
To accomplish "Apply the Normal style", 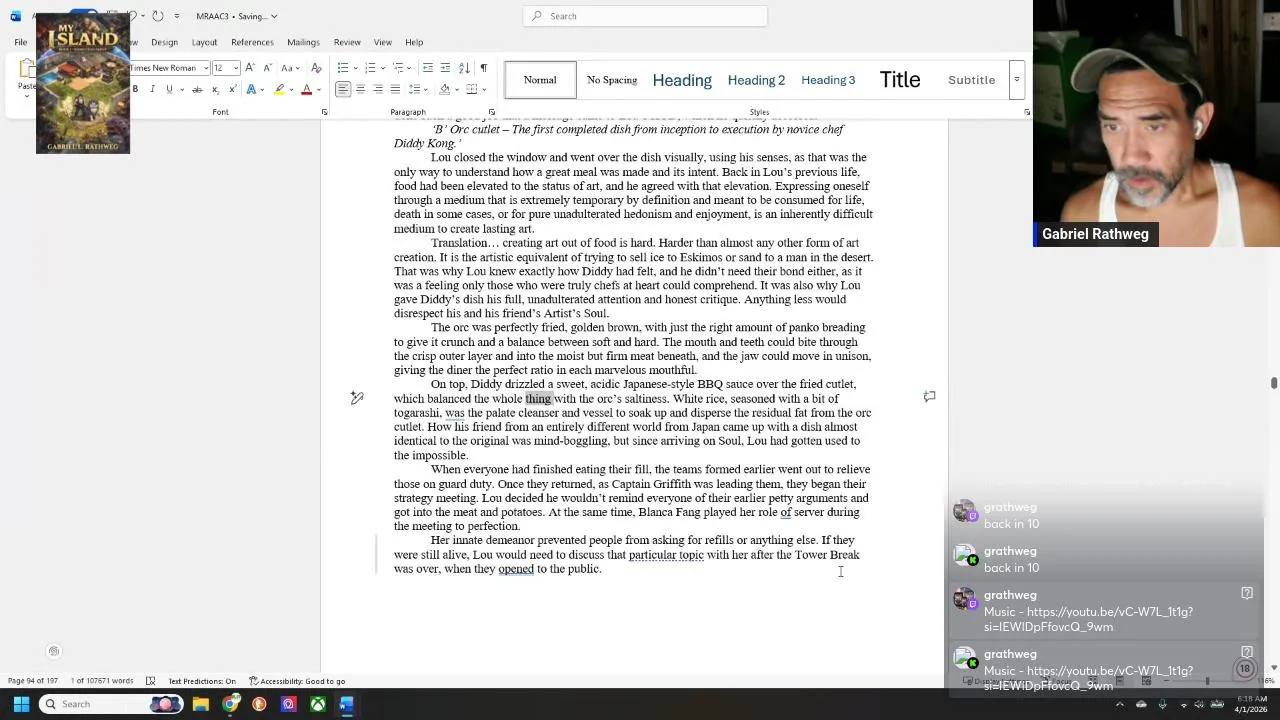I will pos(540,80).
